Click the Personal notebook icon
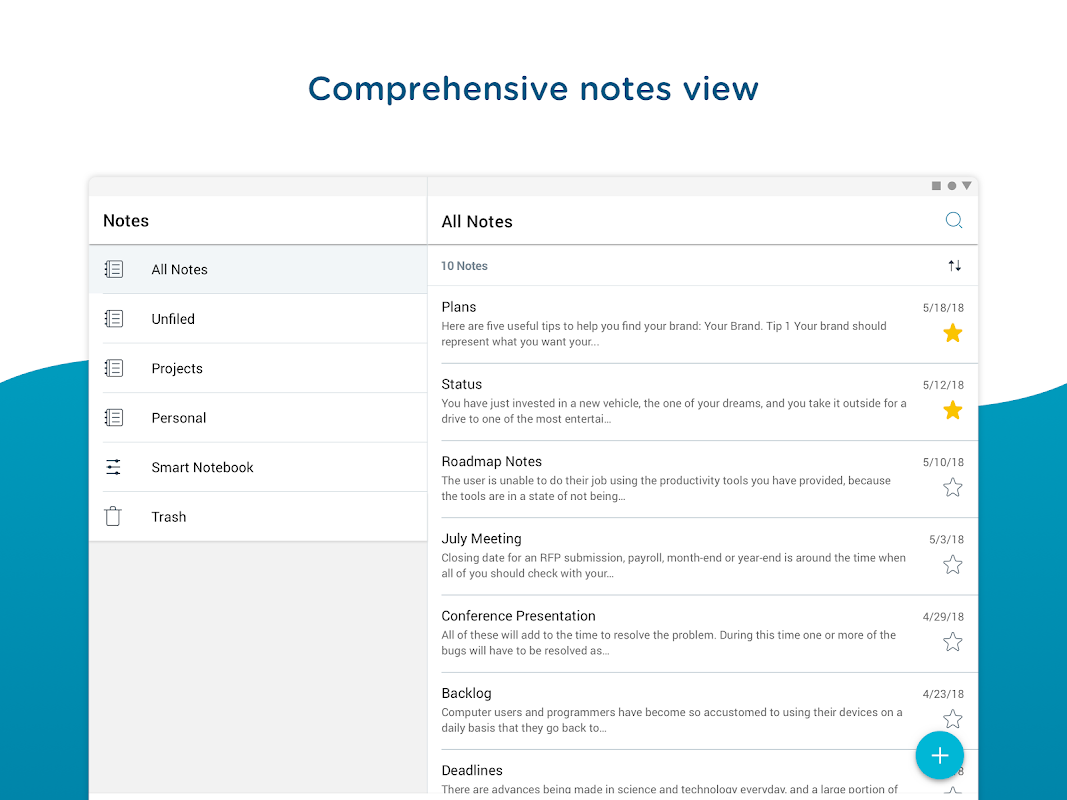 point(114,418)
